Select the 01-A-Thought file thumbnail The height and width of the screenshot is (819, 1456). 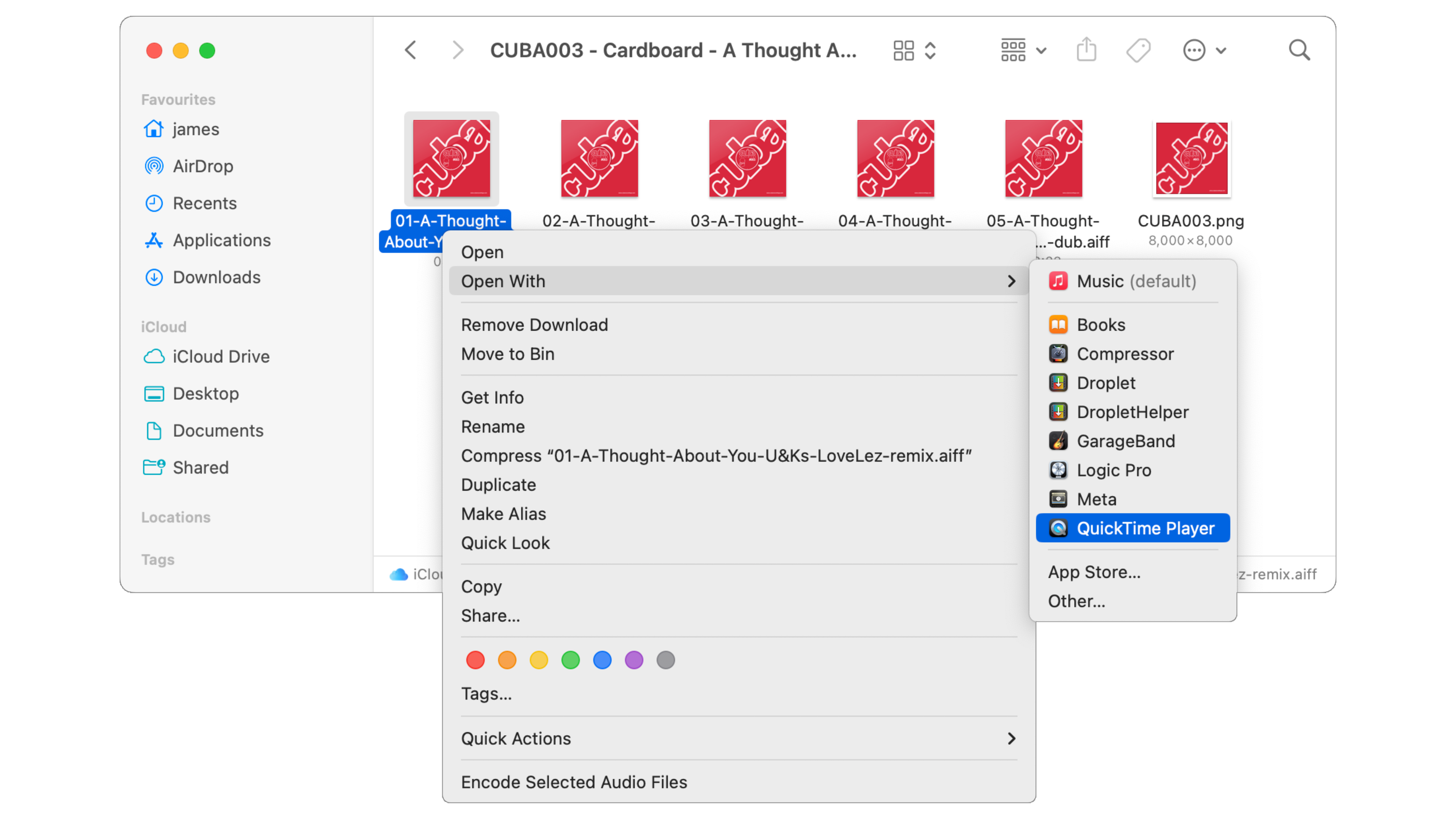451,158
